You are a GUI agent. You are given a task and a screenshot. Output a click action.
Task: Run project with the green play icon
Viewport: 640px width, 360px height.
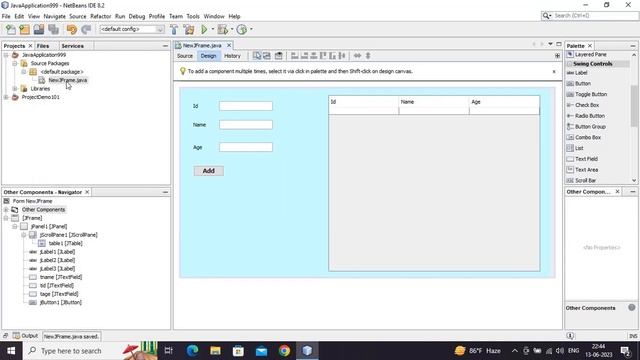[x=204, y=29]
